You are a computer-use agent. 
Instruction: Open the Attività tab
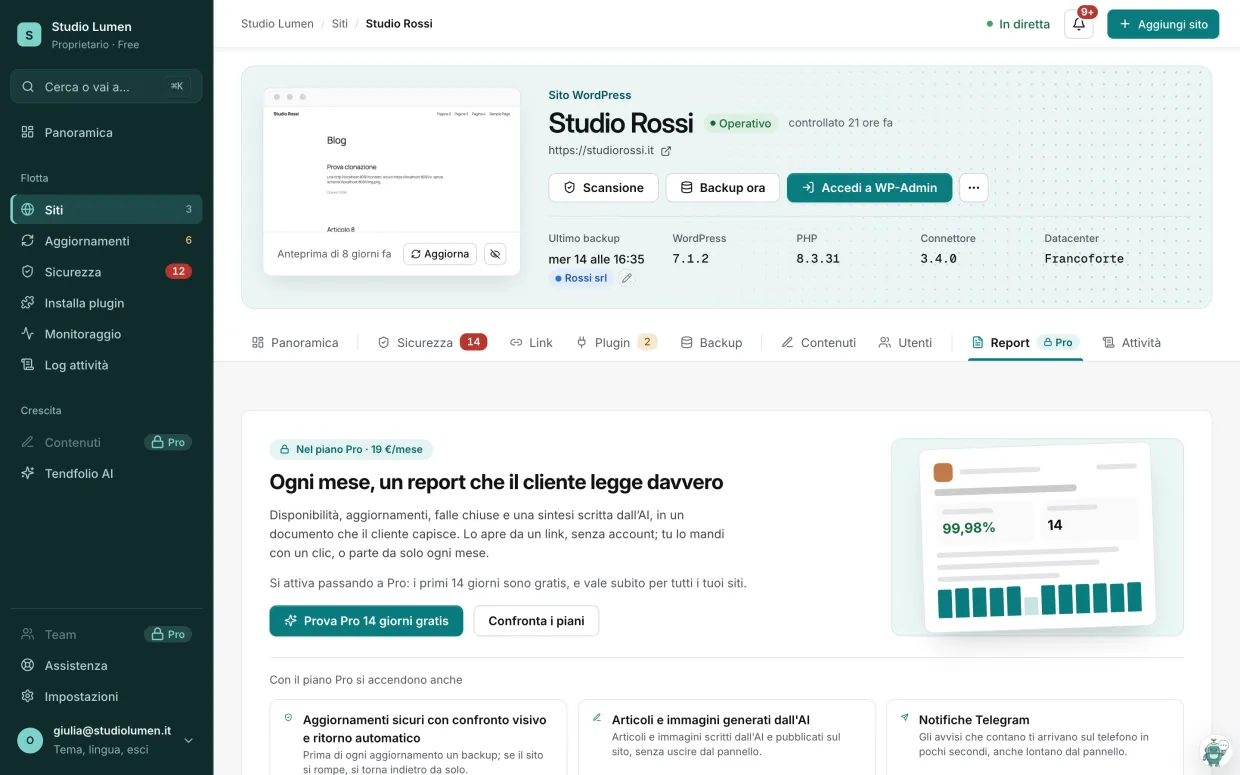tap(1132, 342)
